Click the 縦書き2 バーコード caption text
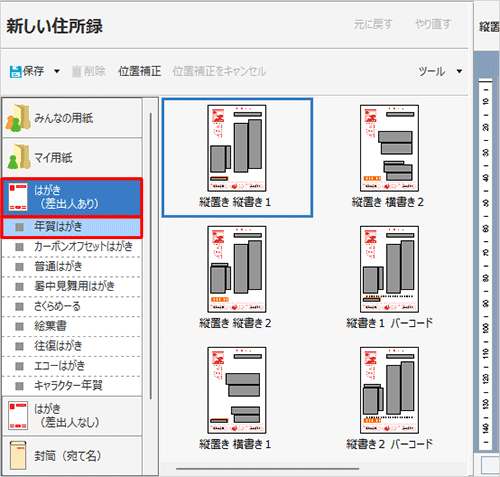500x477 pixels. pyautogui.click(x=389, y=444)
